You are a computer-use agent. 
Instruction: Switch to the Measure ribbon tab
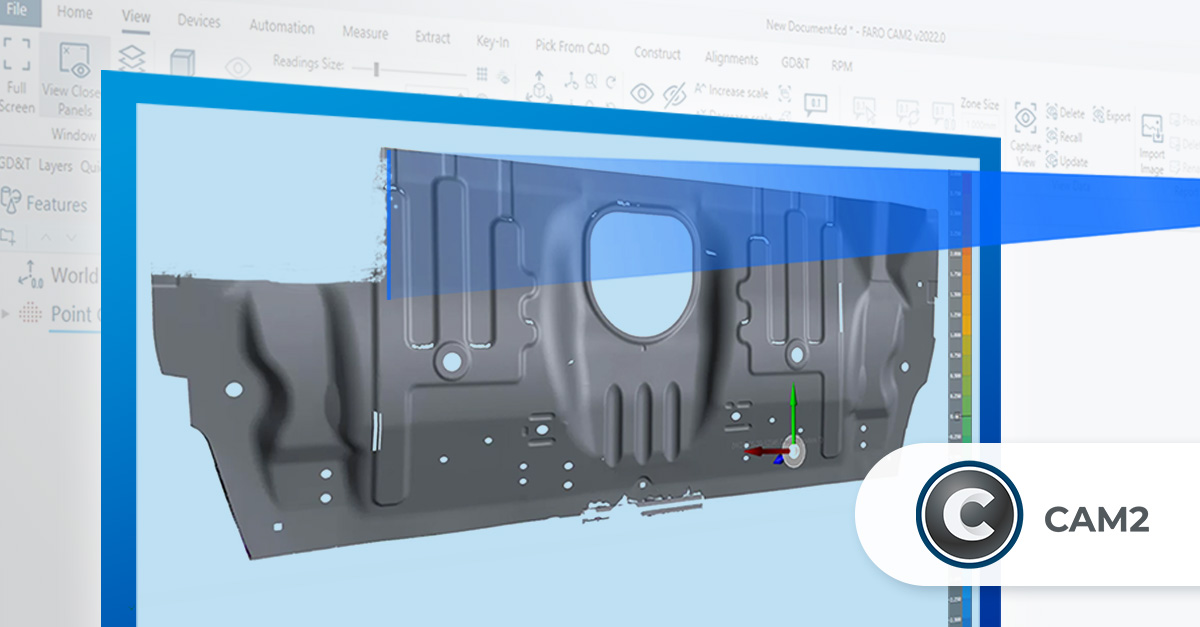(365, 33)
